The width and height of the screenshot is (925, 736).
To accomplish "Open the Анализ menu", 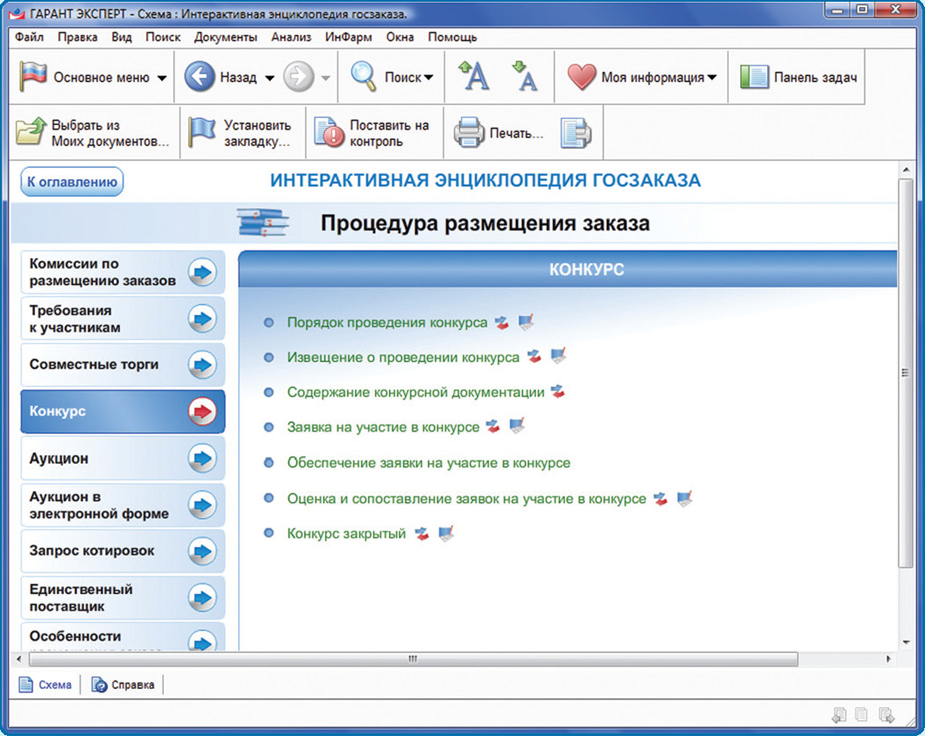I will coord(291,37).
